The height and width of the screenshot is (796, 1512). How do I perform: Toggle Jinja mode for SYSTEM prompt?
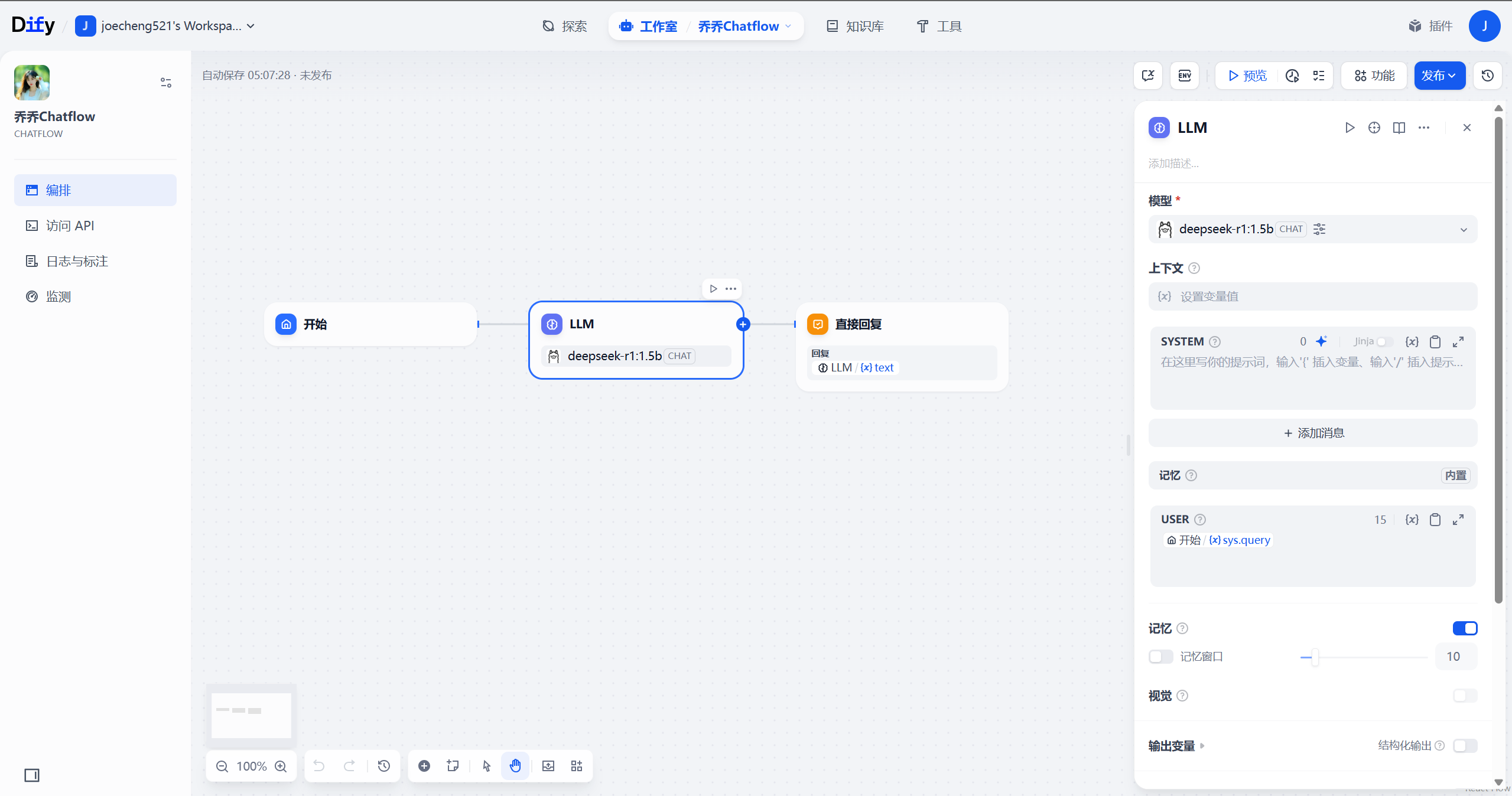(x=1384, y=342)
